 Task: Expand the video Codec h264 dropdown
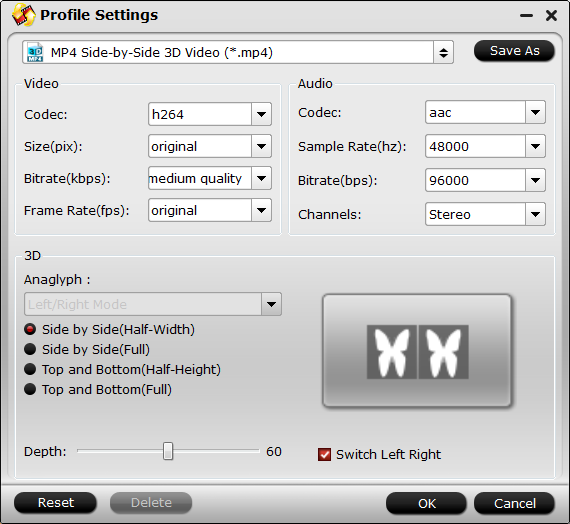click(261, 114)
